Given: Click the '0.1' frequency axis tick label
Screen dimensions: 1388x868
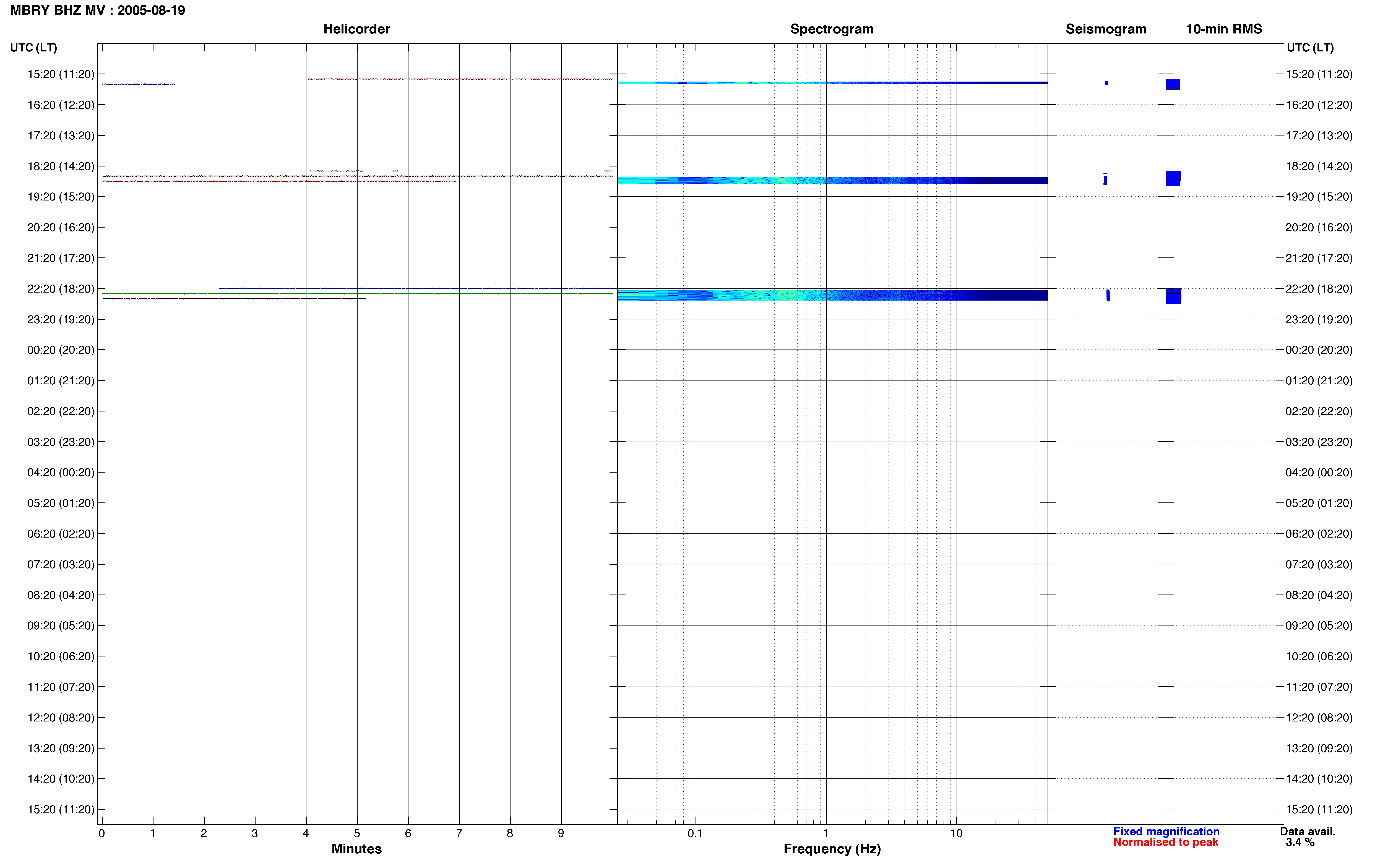Looking at the screenshot, I should [x=695, y=833].
